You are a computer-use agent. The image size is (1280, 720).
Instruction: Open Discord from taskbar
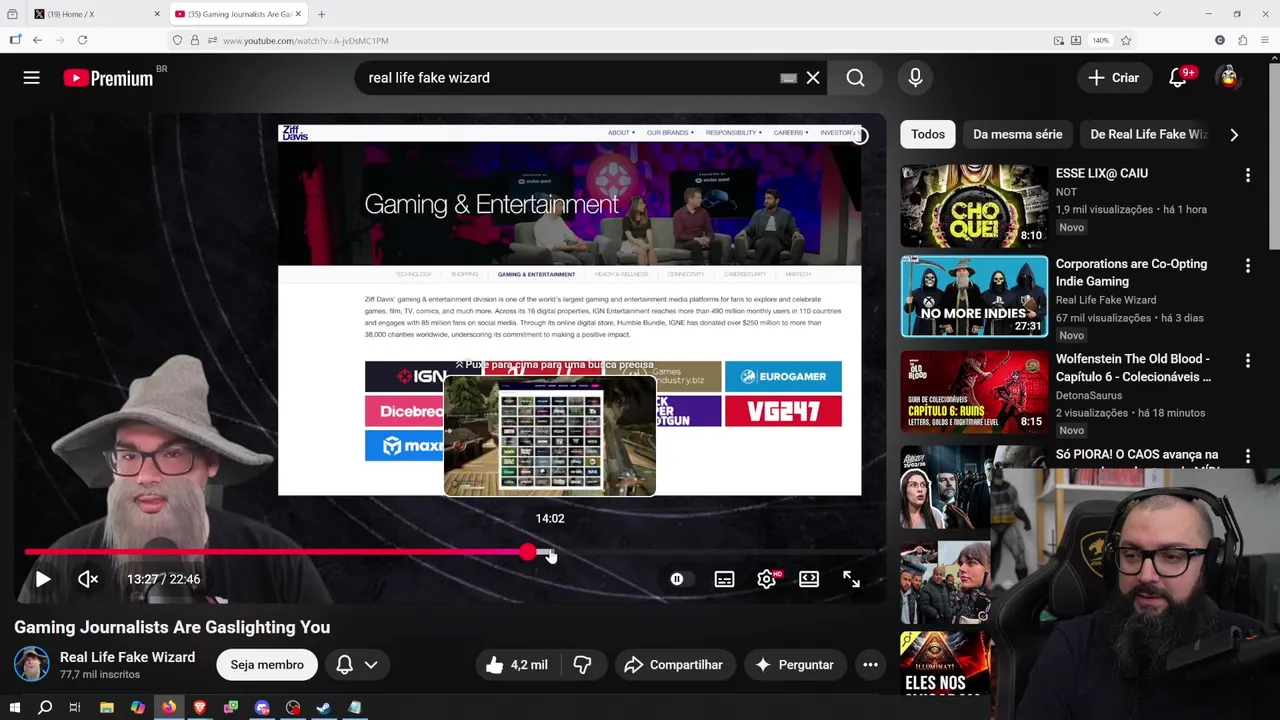(262, 708)
